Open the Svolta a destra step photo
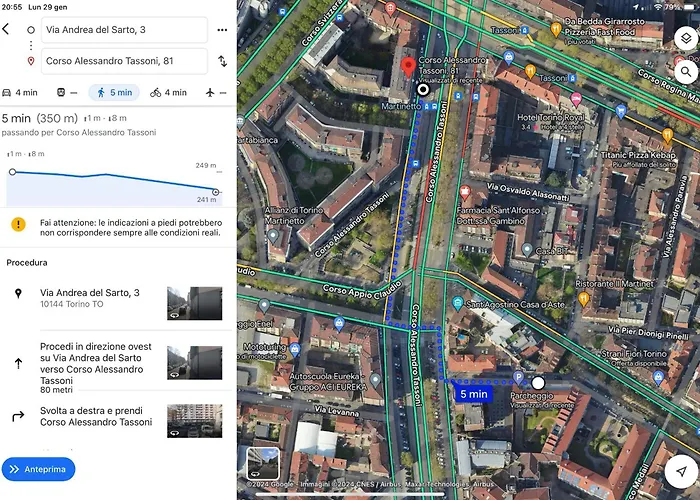 pos(195,421)
